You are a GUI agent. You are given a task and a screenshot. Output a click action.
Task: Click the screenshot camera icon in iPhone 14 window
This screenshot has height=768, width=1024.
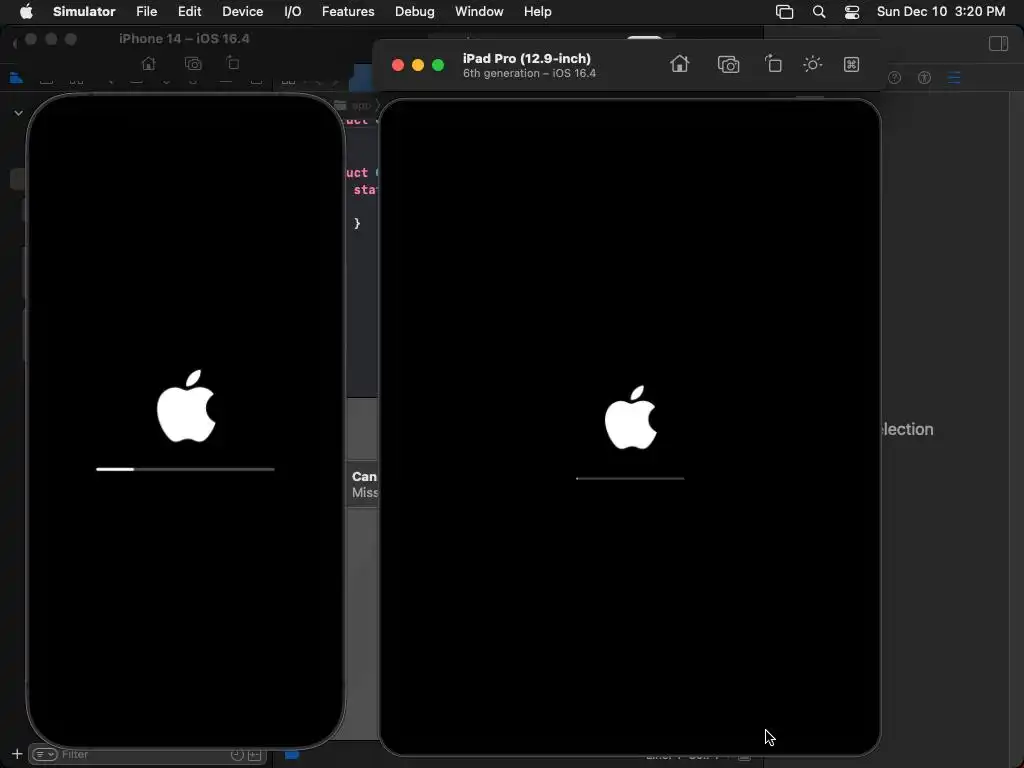pyautogui.click(x=193, y=63)
